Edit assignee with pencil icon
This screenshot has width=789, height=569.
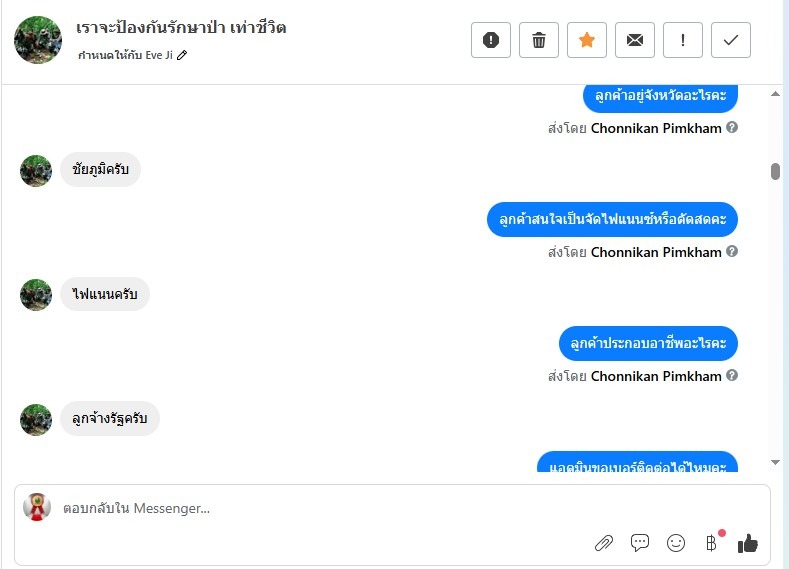coord(182,55)
